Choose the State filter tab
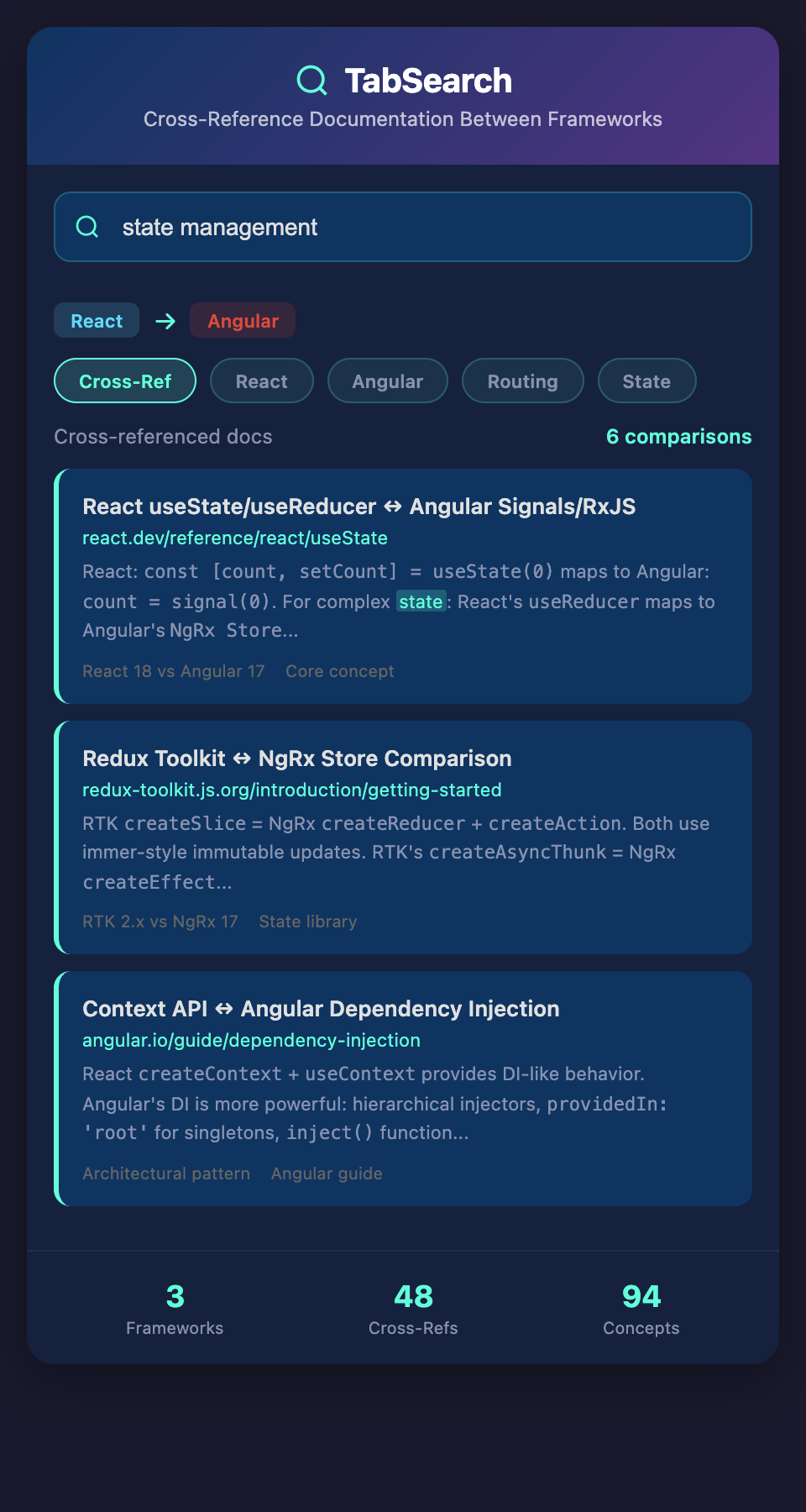The height and width of the screenshot is (1512, 806). [x=646, y=381]
